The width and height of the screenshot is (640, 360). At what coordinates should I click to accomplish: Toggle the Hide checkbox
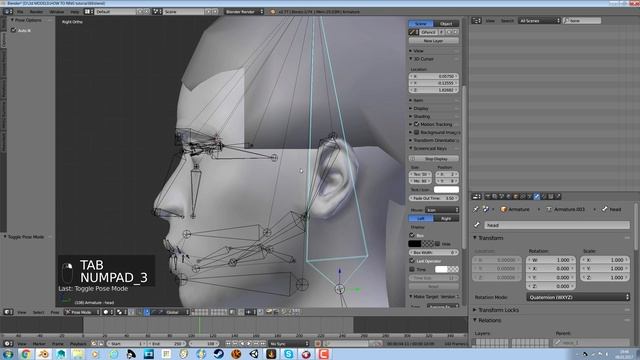pyautogui.click(x=438, y=244)
